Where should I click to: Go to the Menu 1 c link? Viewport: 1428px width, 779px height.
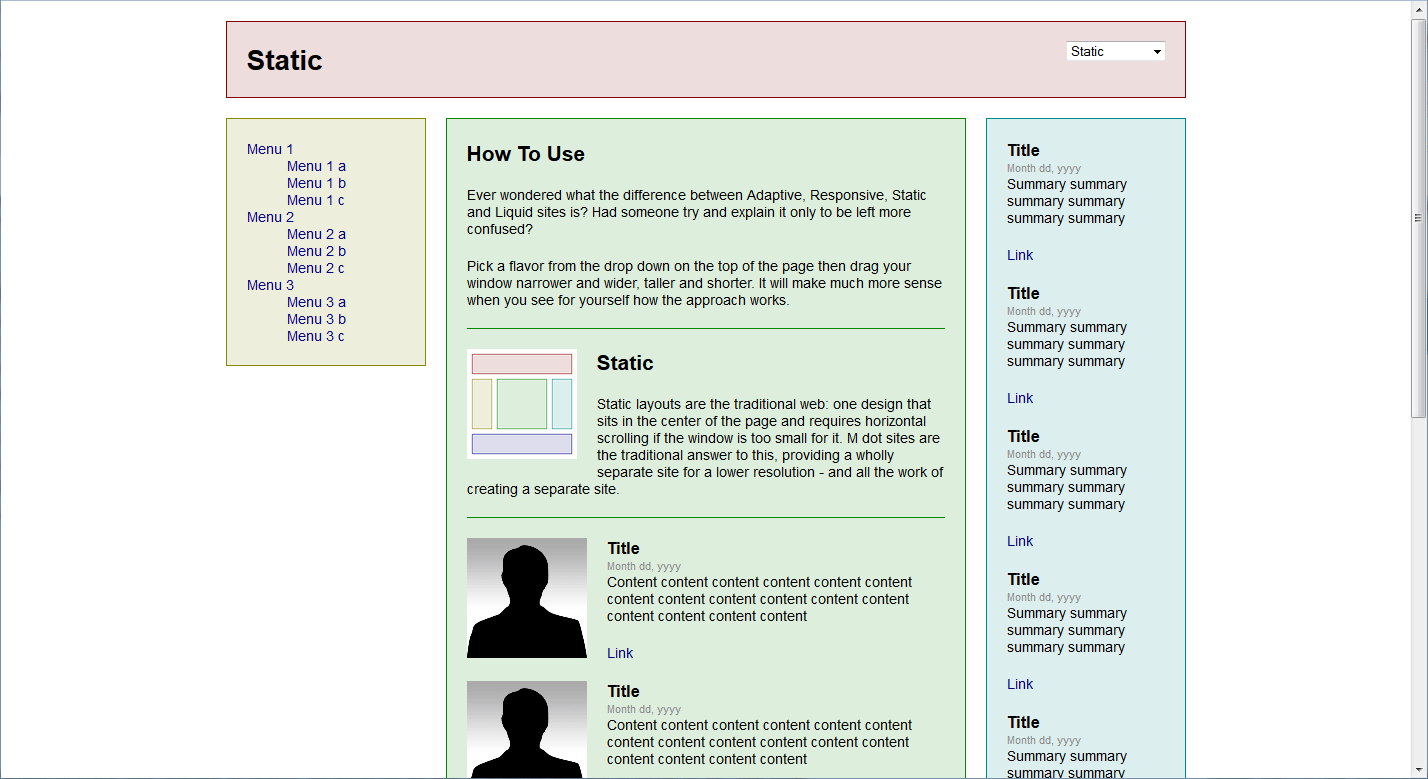tap(315, 200)
